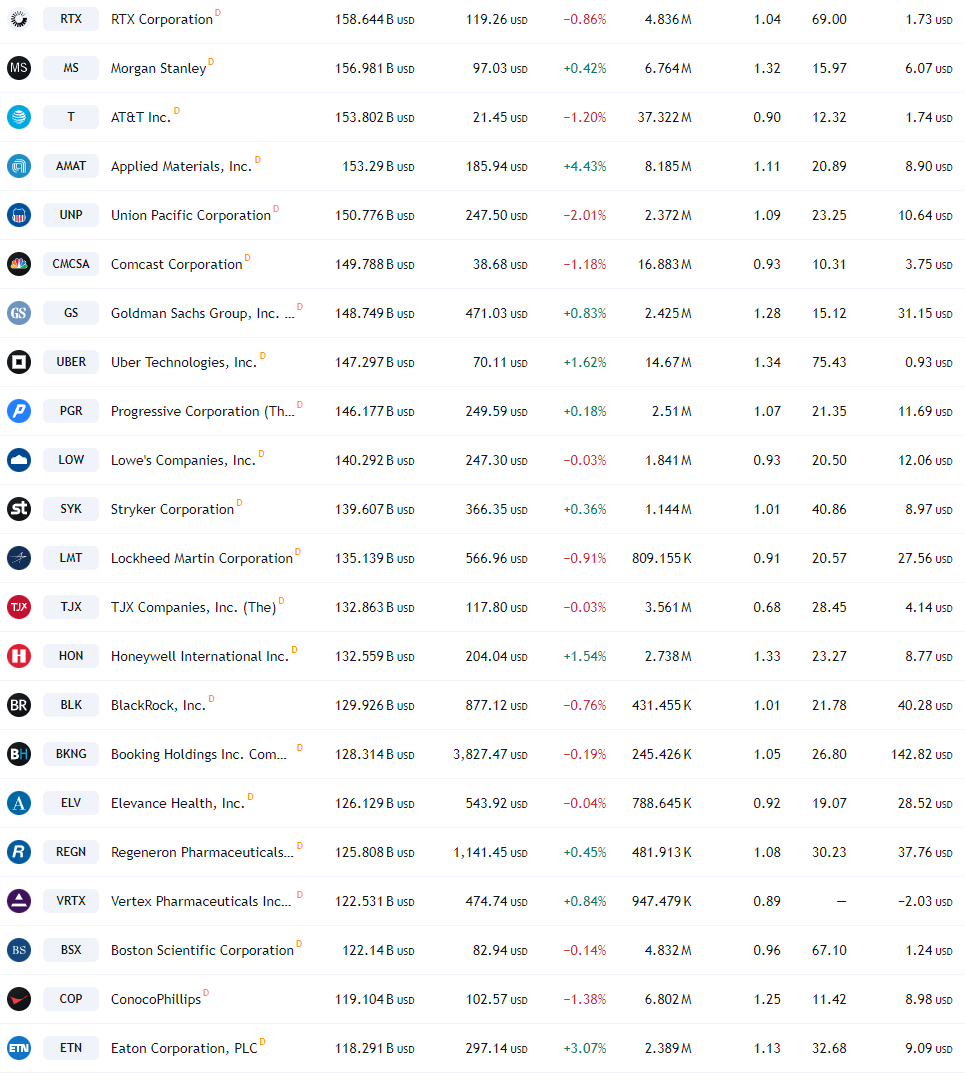This screenshot has height=1073, width=965.
Task: Click Honeywell change +1.54%
Action: [584, 656]
